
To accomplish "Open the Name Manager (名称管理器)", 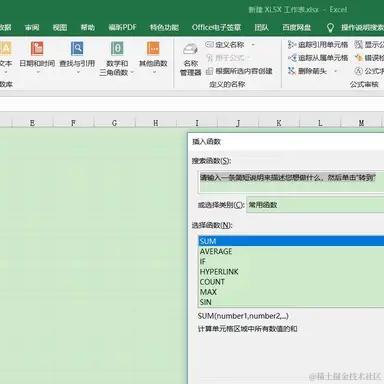I will tap(191, 60).
